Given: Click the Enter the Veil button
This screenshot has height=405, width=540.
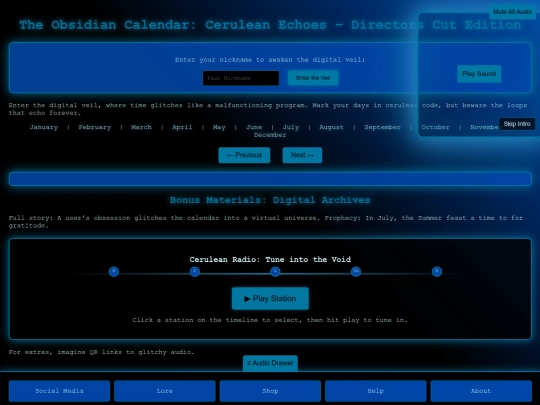Looking at the screenshot, I should 313,78.
